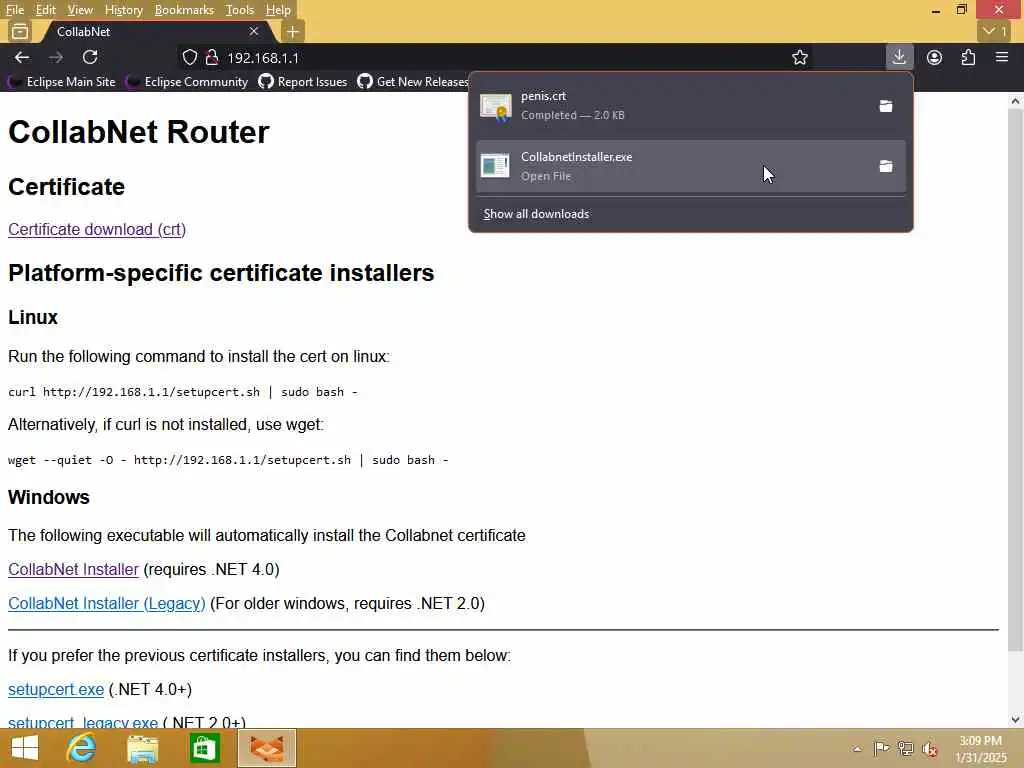Open the muted volume tray icon

(929, 748)
